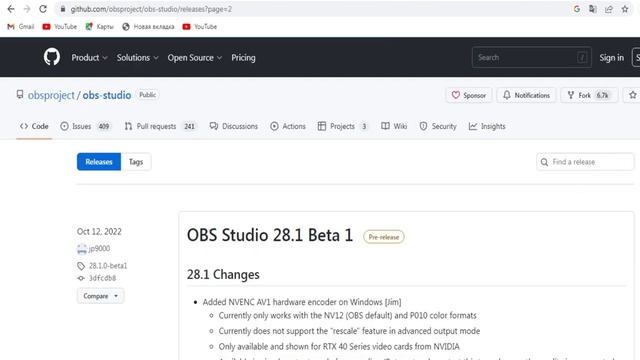Open the Discussions tab
Screen dimensions: 640x360
pyautogui.click(x=233, y=126)
